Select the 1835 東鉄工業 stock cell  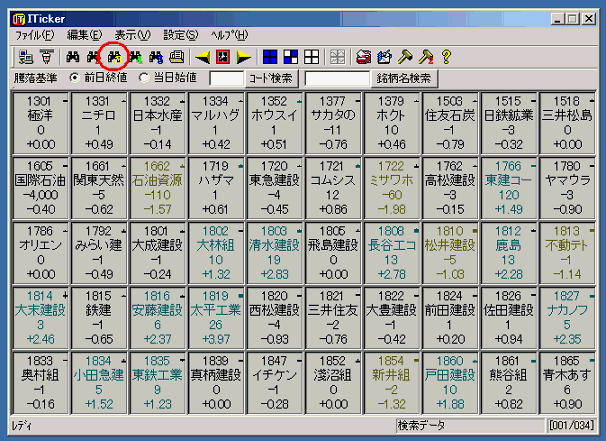158,383
